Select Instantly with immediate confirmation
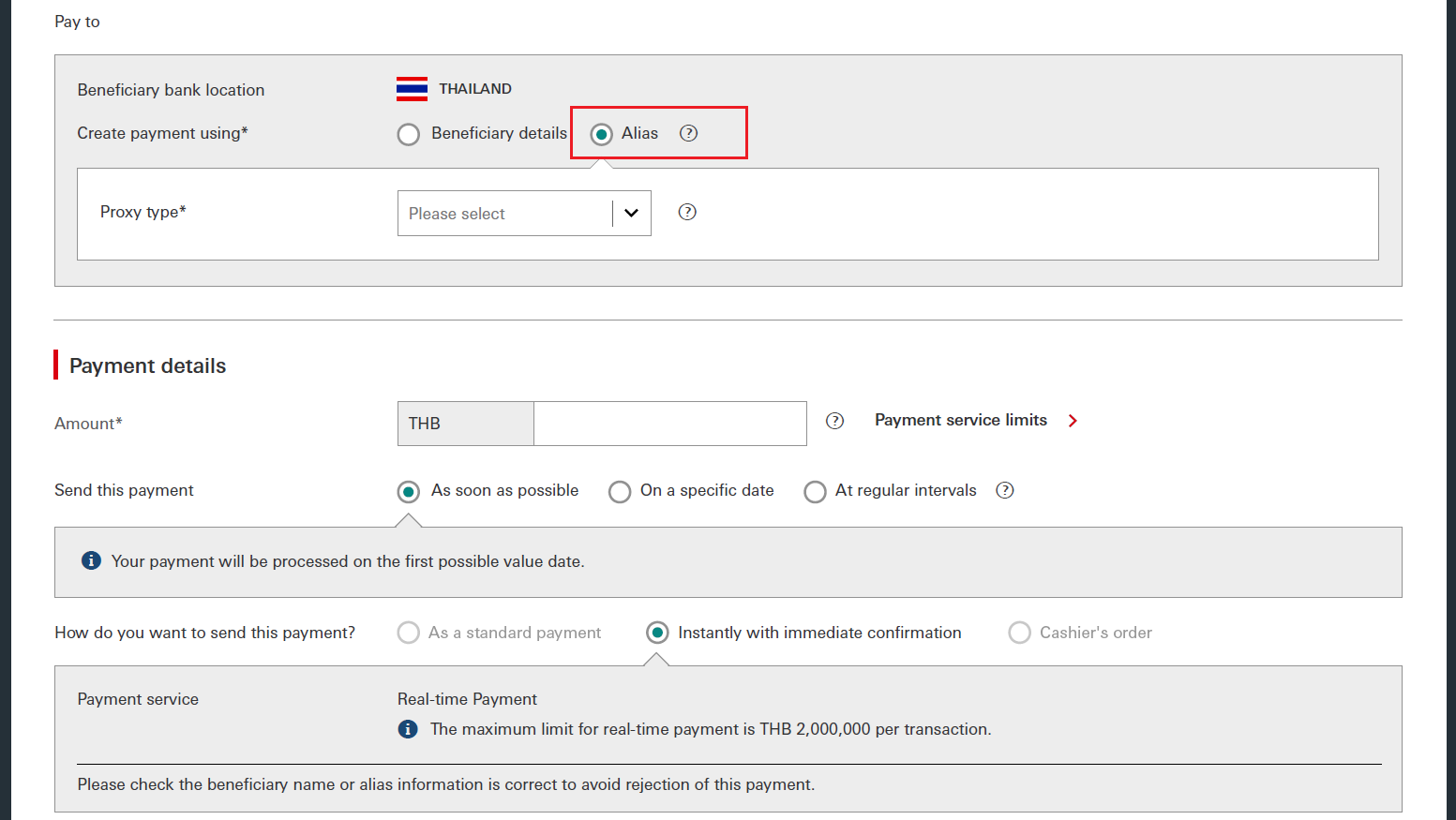The height and width of the screenshot is (820, 1456). 658,633
